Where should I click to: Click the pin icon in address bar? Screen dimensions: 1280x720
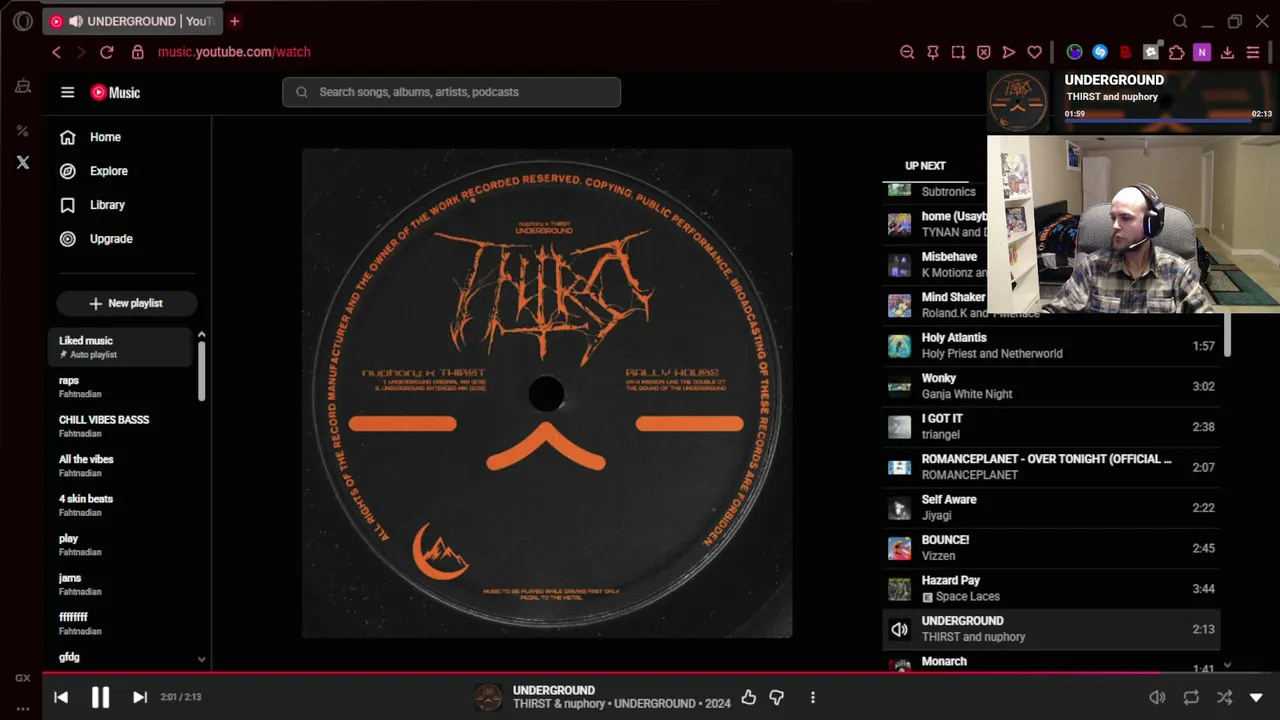click(x=933, y=52)
